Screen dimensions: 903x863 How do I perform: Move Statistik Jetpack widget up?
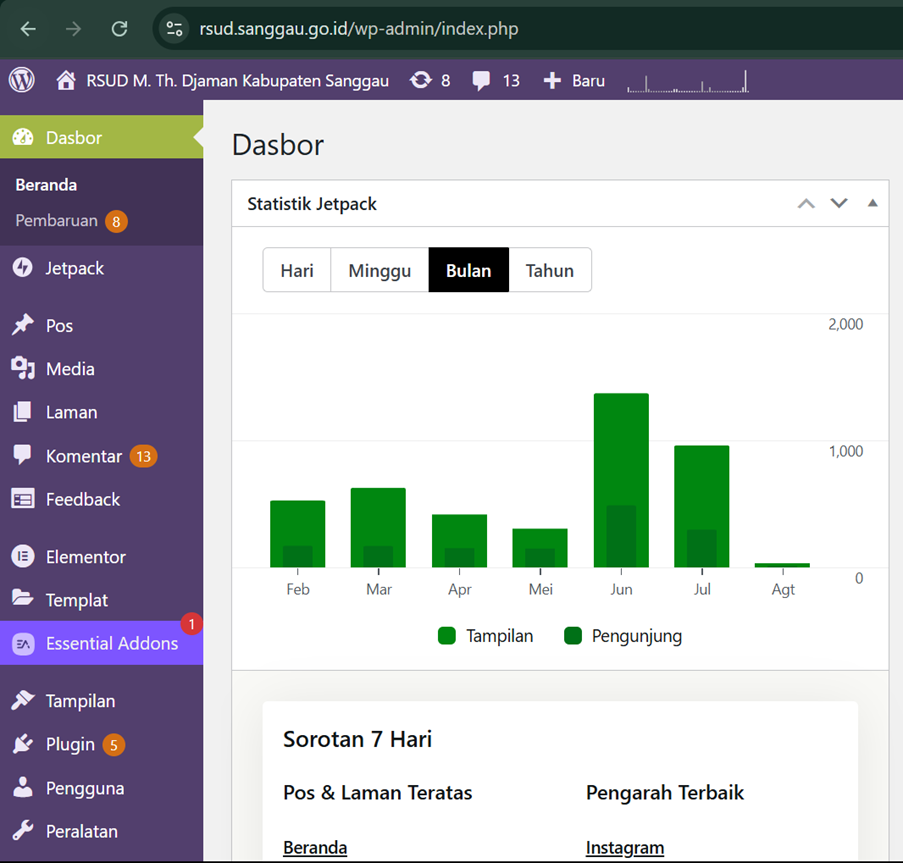pos(806,204)
